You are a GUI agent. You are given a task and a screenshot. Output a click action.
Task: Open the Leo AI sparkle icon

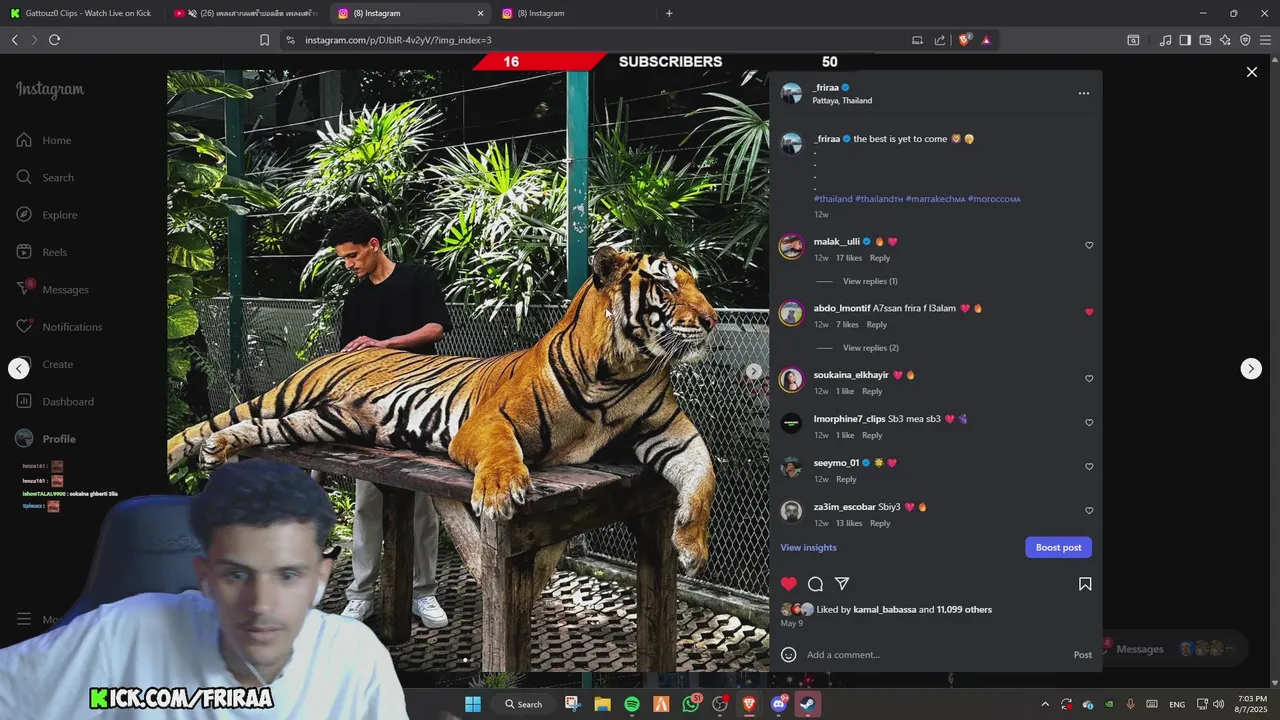coord(1225,40)
